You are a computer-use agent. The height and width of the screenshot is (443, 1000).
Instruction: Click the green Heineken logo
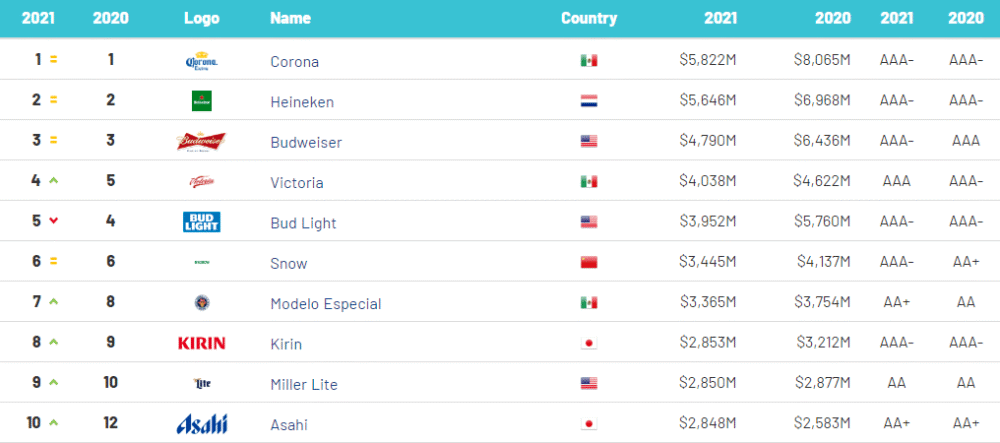[201, 101]
